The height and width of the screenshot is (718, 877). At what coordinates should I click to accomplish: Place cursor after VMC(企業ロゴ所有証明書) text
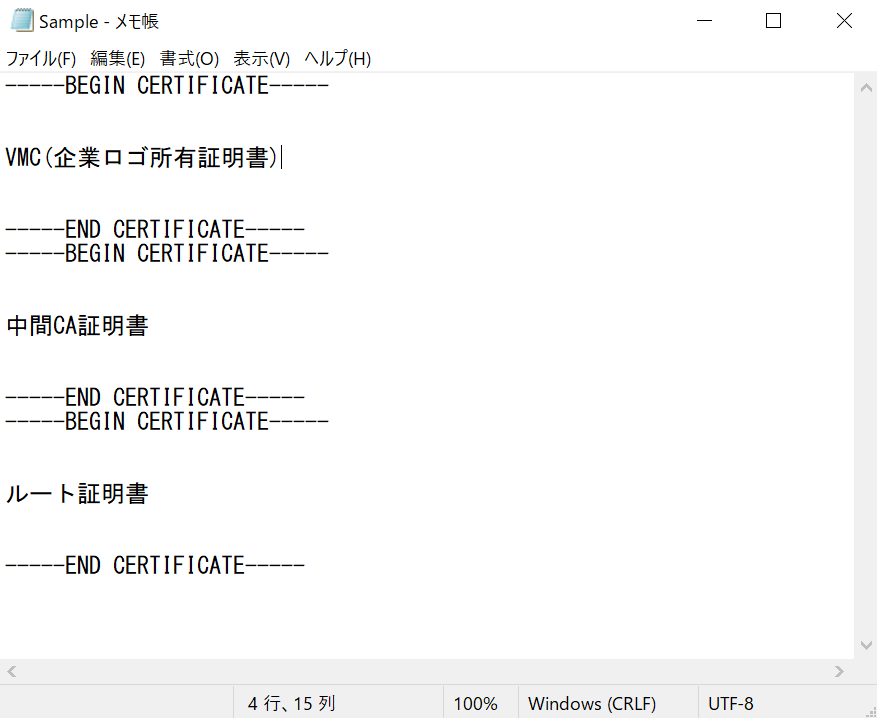click(x=281, y=158)
